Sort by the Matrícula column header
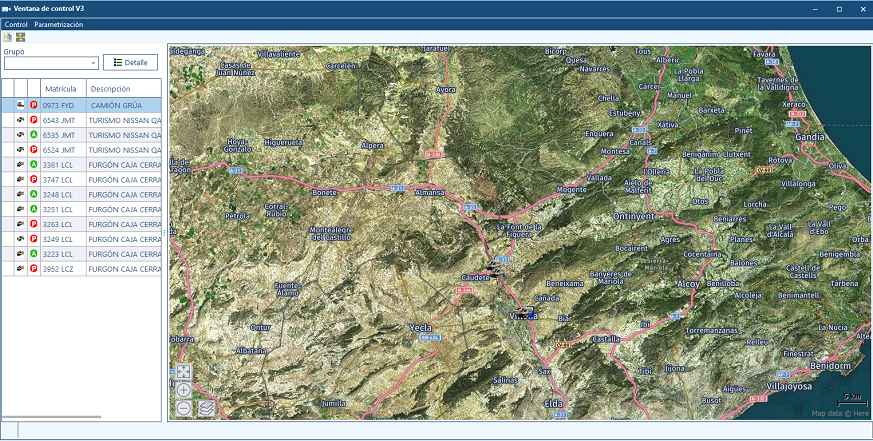 tap(61, 88)
